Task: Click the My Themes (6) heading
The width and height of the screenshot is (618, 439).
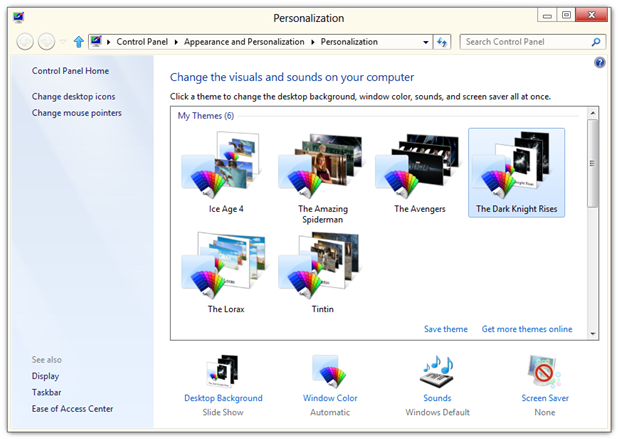Action: (x=206, y=116)
